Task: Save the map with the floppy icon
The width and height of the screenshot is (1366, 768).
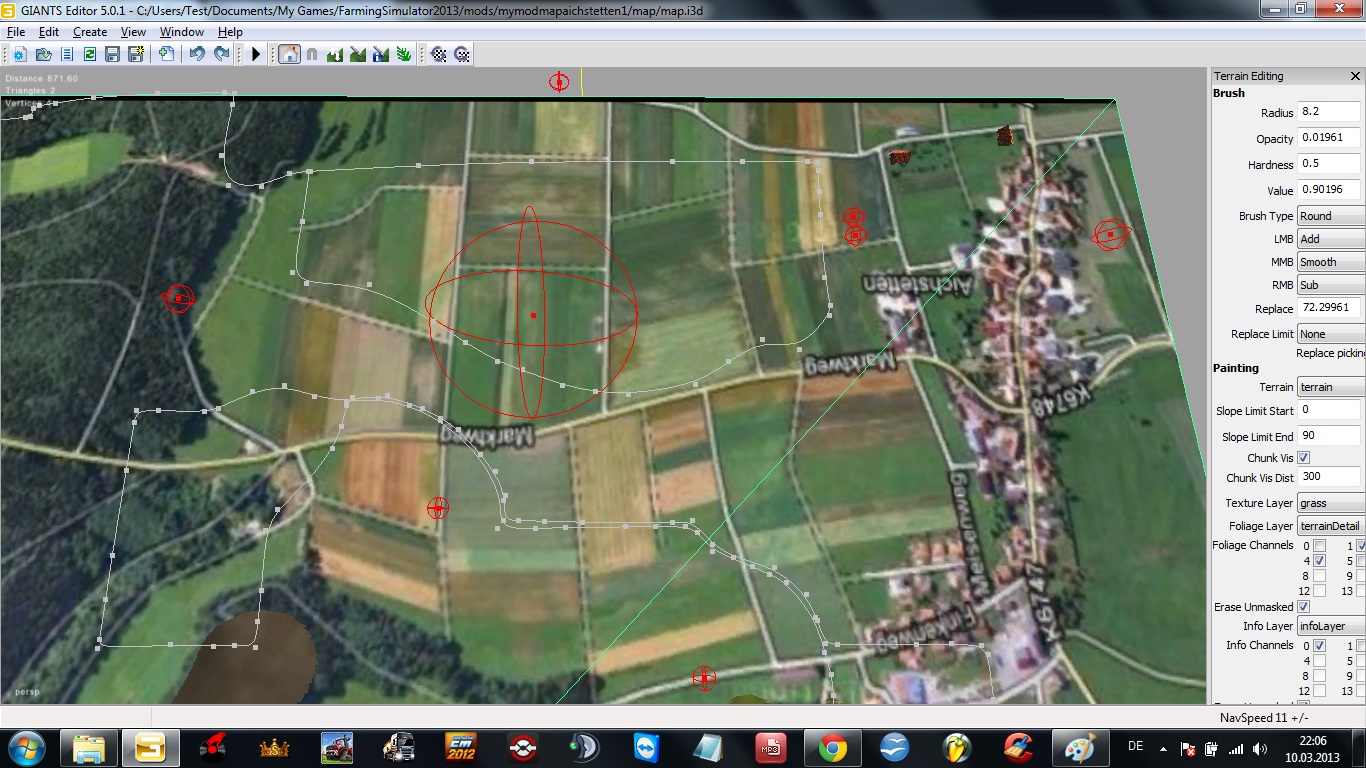Action: [112, 54]
